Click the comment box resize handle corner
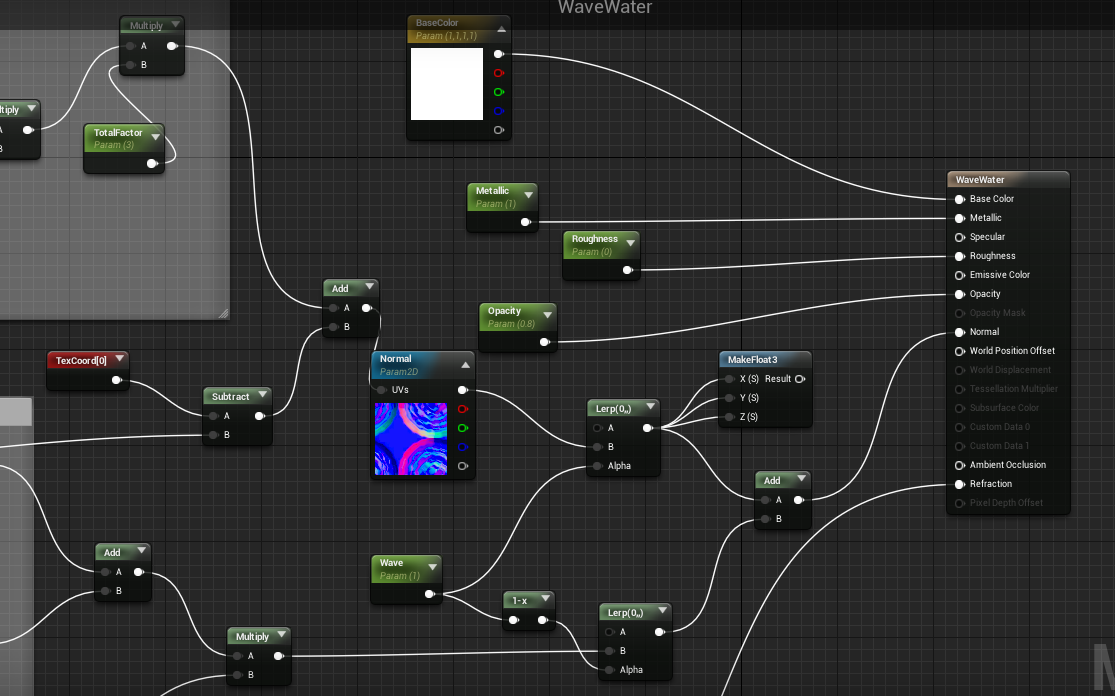 click(x=223, y=313)
